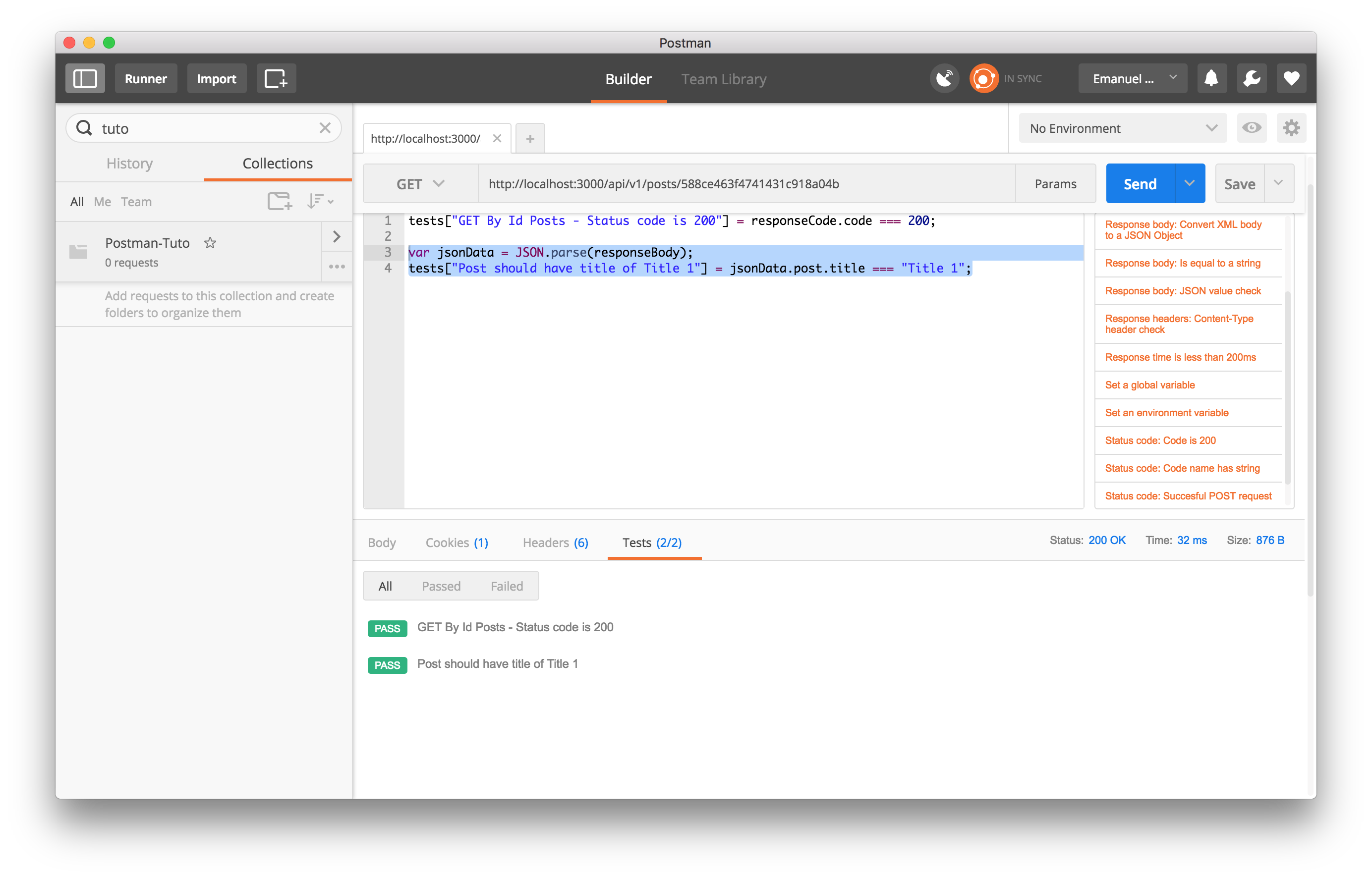Image resolution: width=1372 pixels, height=878 pixels.
Task: Expand the Send options arrow
Action: point(1189,184)
